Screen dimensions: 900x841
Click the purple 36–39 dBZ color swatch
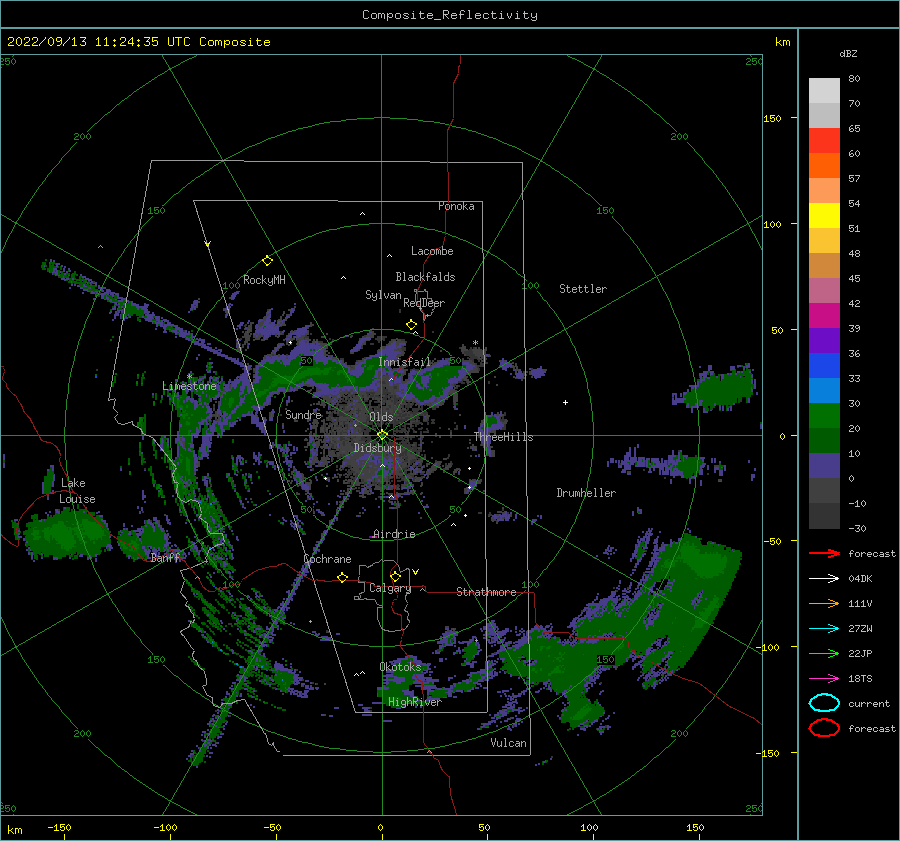[x=824, y=340]
